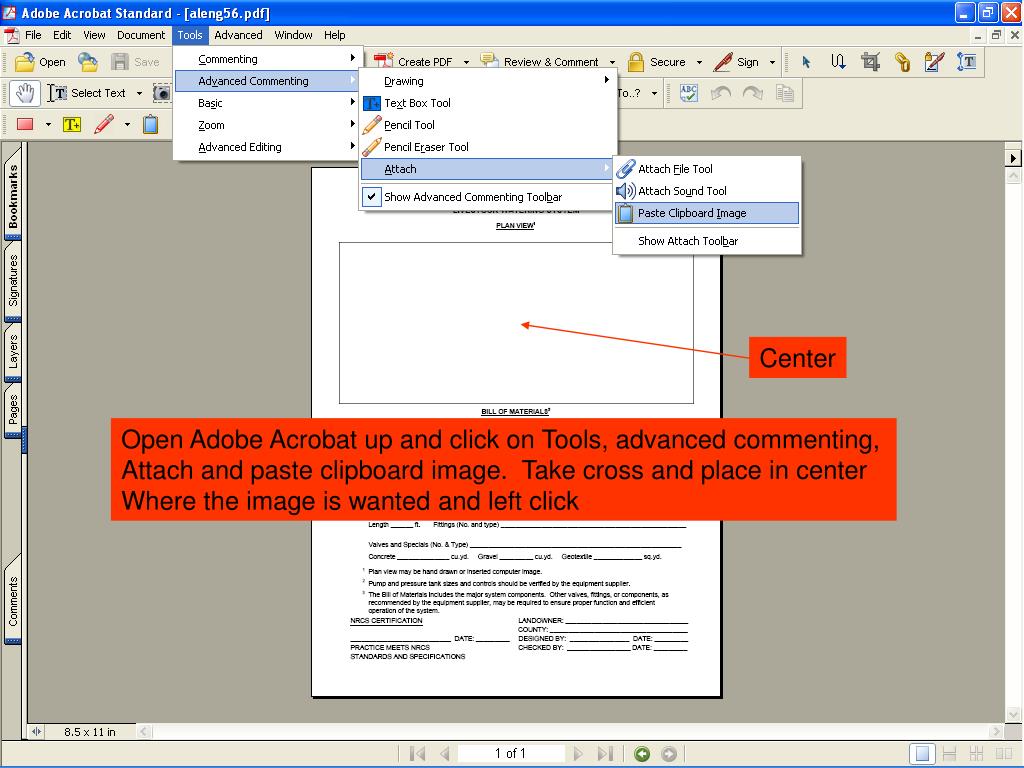Viewport: 1024px width, 768px height.
Task: Open Review & Comment dropdown arrow
Action: pyautogui.click(x=613, y=62)
